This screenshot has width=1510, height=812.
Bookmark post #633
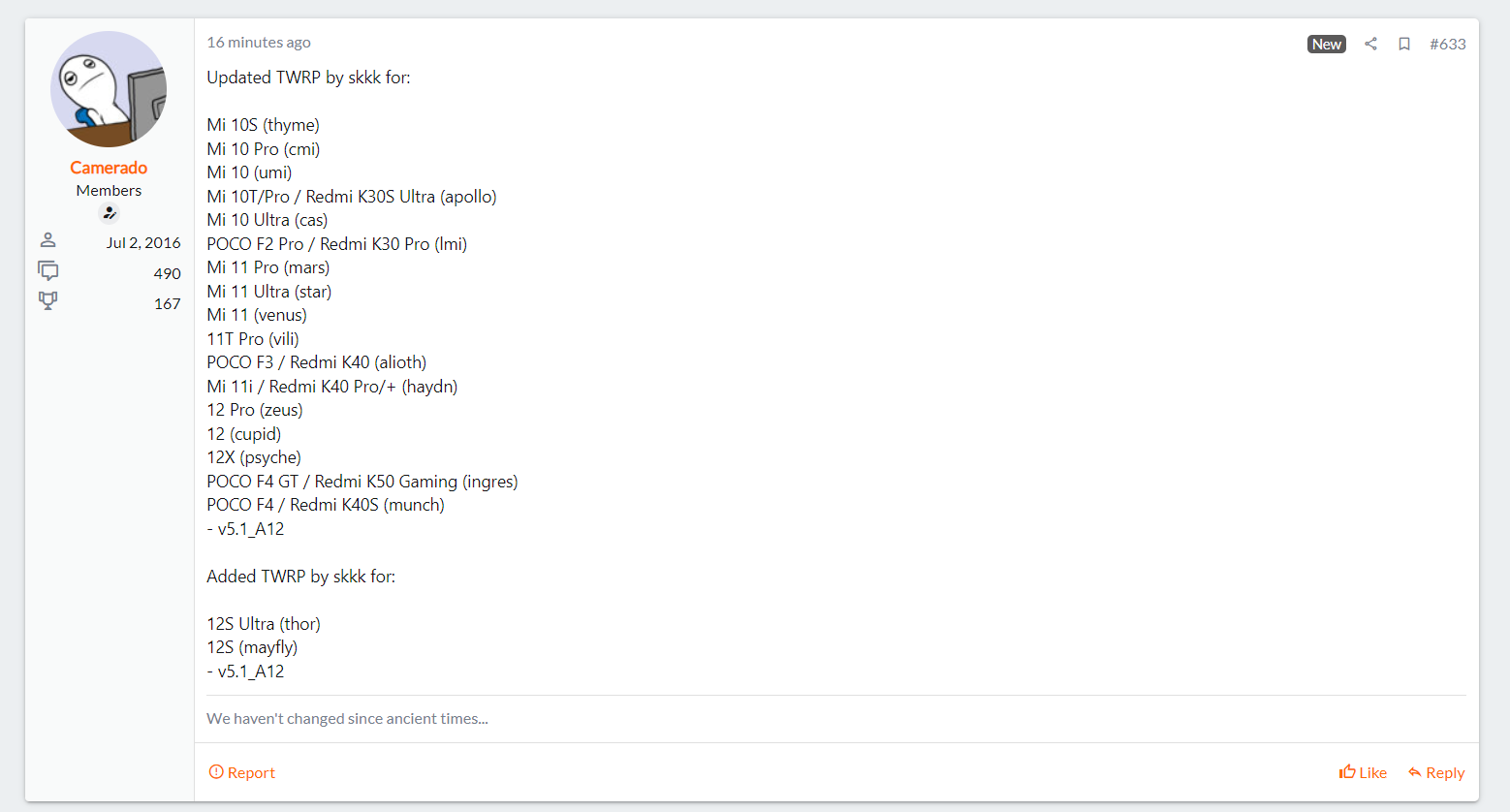[x=1403, y=44]
